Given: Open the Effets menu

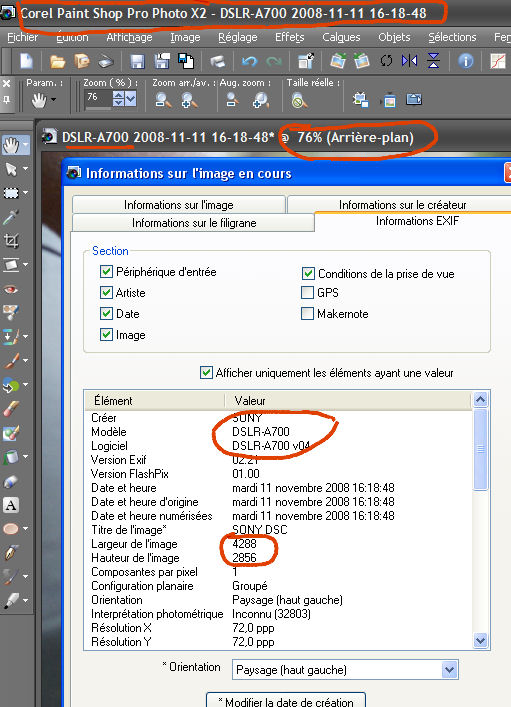Looking at the screenshot, I should [x=290, y=37].
